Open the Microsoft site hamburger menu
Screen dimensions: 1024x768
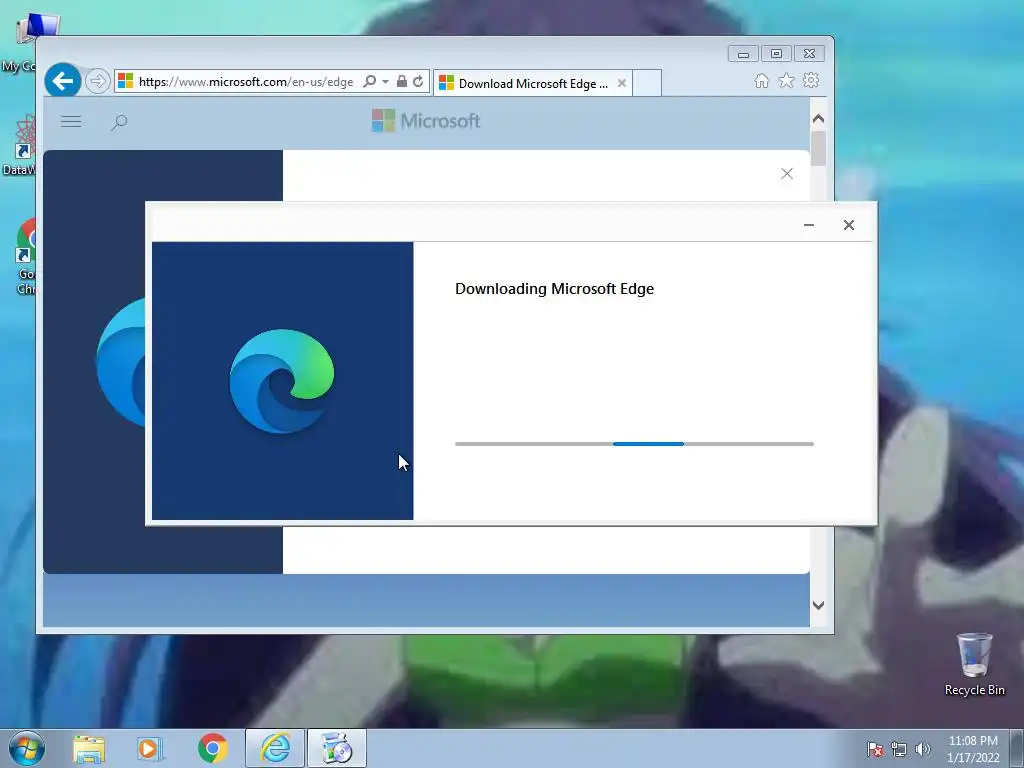coord(71,121)
